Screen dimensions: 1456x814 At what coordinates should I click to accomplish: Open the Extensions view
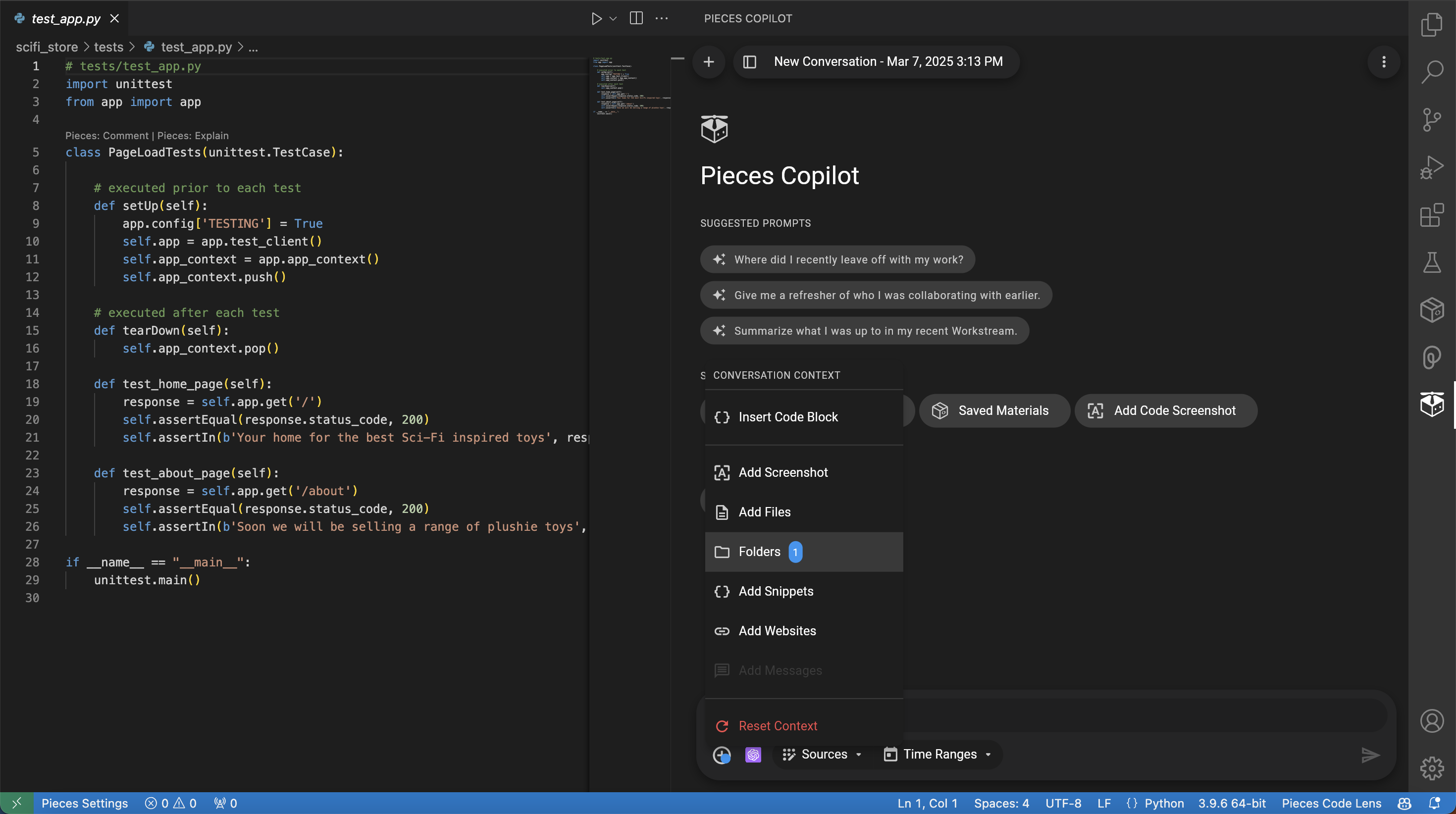coord(1432,215)
